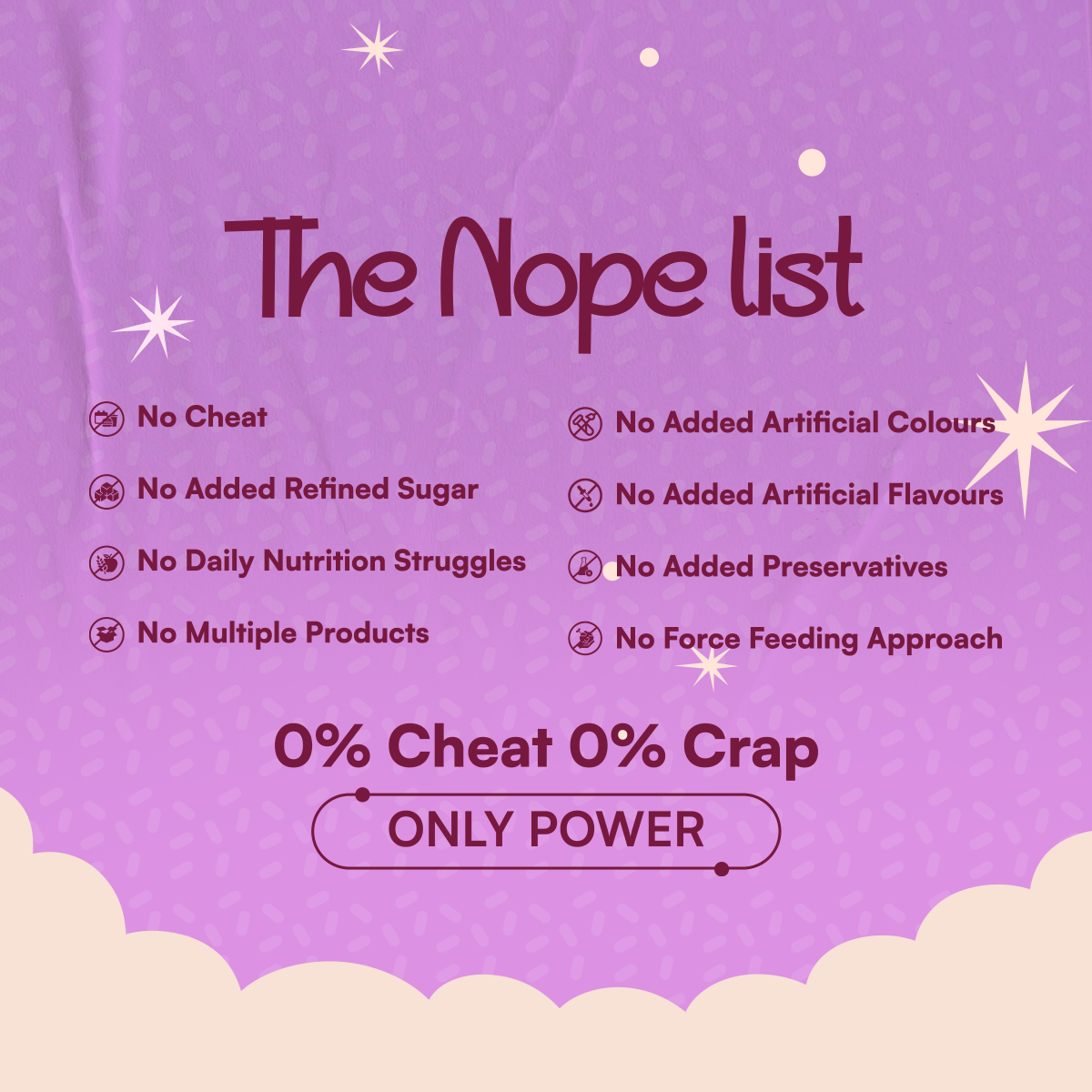Click the No Added Artificial Colours icon
The image size is (1092, 1092).
click(585, 424)
